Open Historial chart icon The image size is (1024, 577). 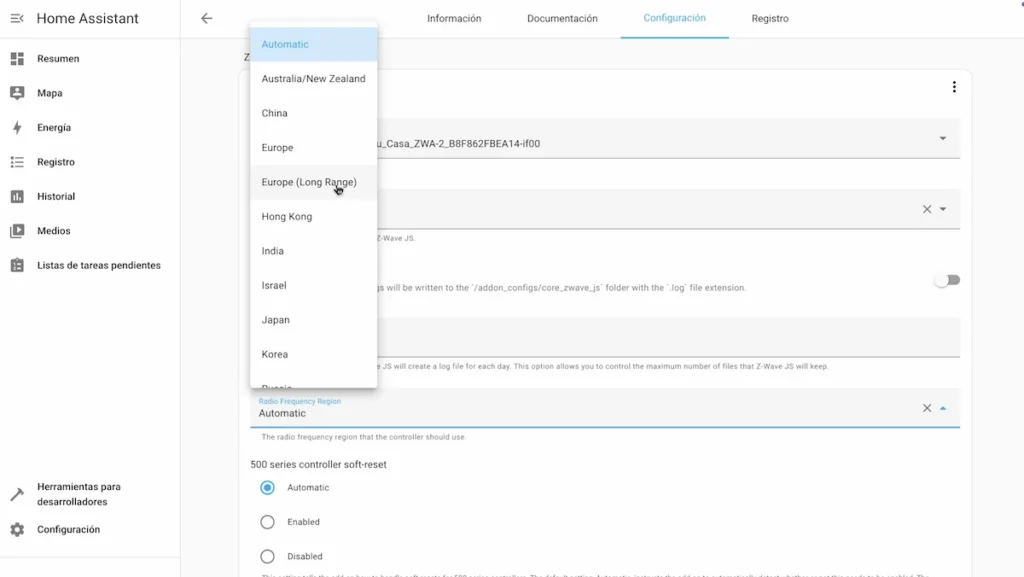(x=17, y=196)
